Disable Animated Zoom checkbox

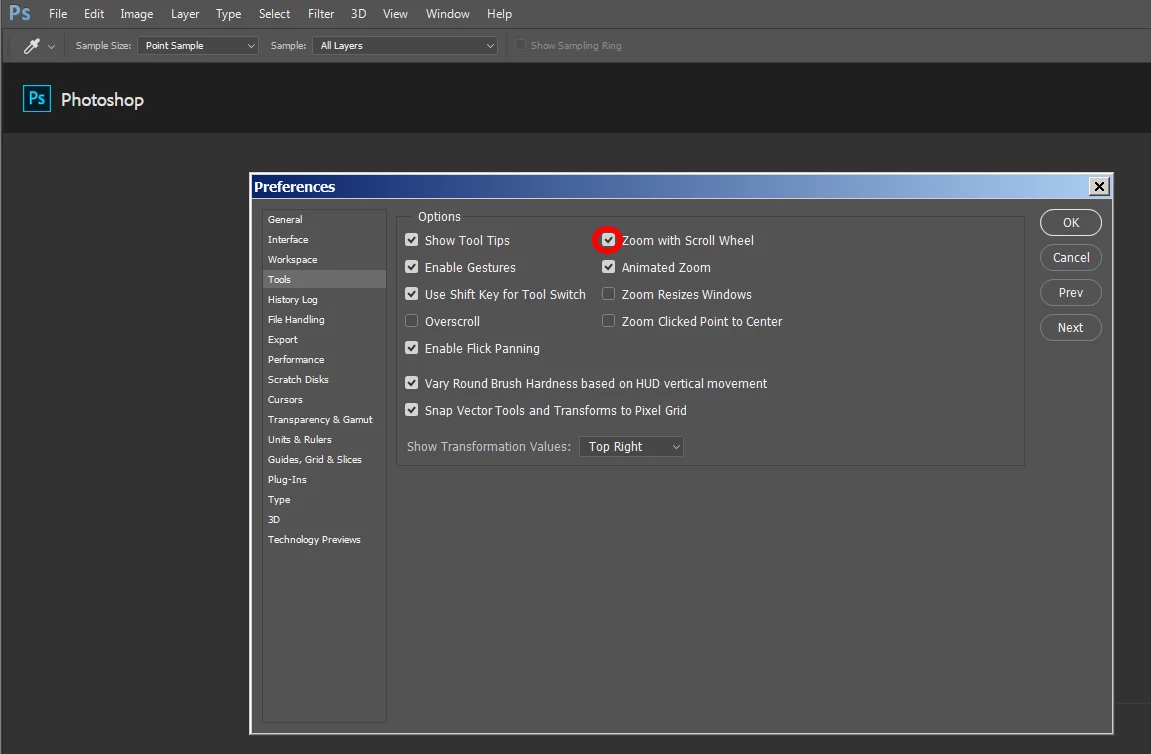(609, 267)
